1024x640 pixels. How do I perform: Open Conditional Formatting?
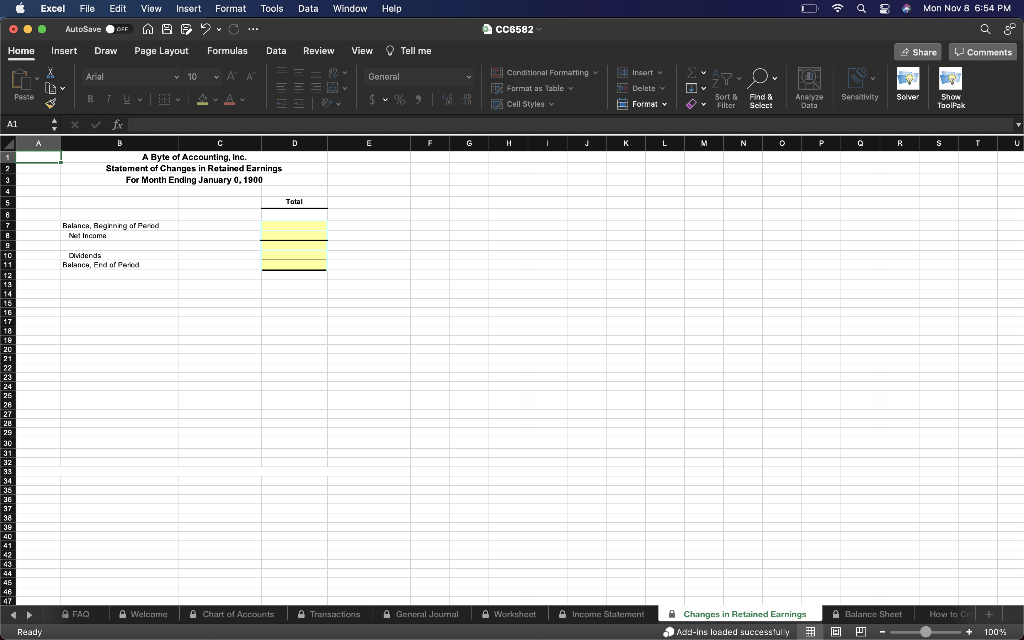pyautogui.click(x=544, y=72)
